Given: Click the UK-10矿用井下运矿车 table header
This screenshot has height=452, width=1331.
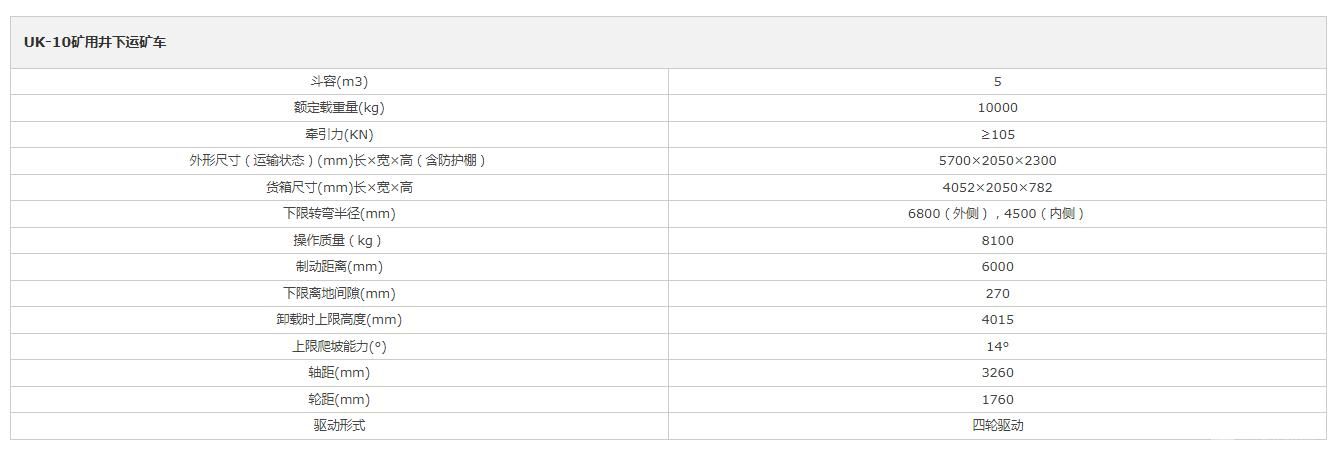Looking at the screenshot, I should point(95,43).
